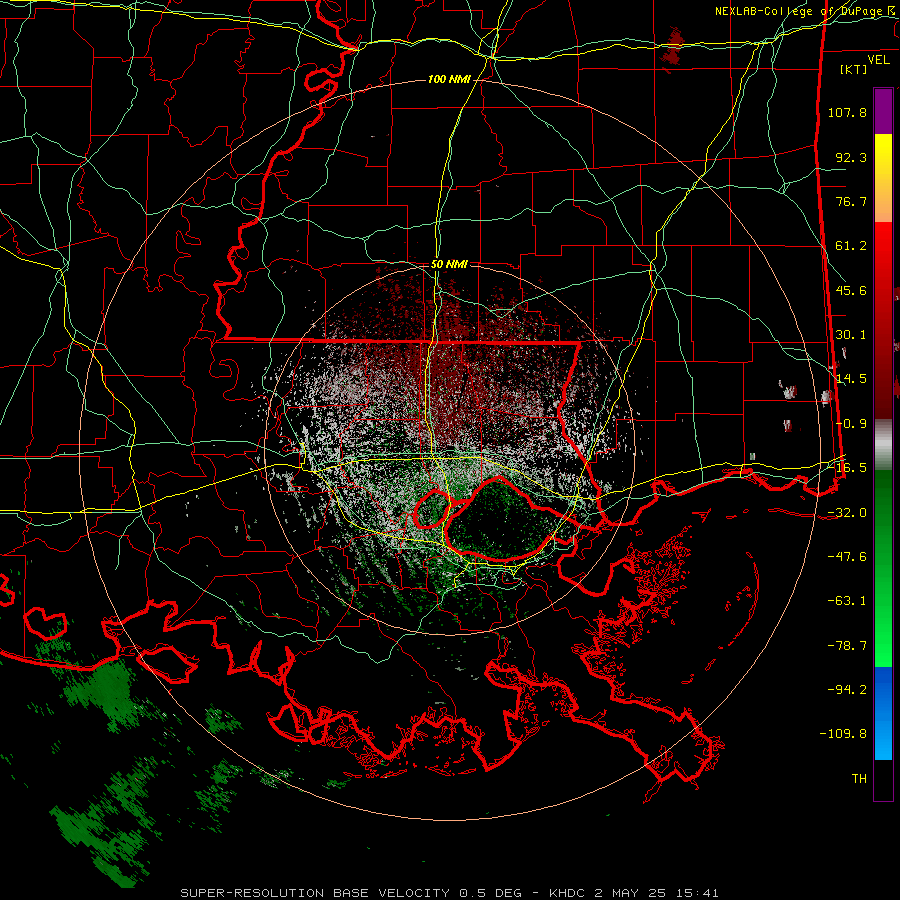The width and height of the screenshot is (900, 900).
Task: Pick the gray near-zero segment of color bar
Action: click(883, 445)
